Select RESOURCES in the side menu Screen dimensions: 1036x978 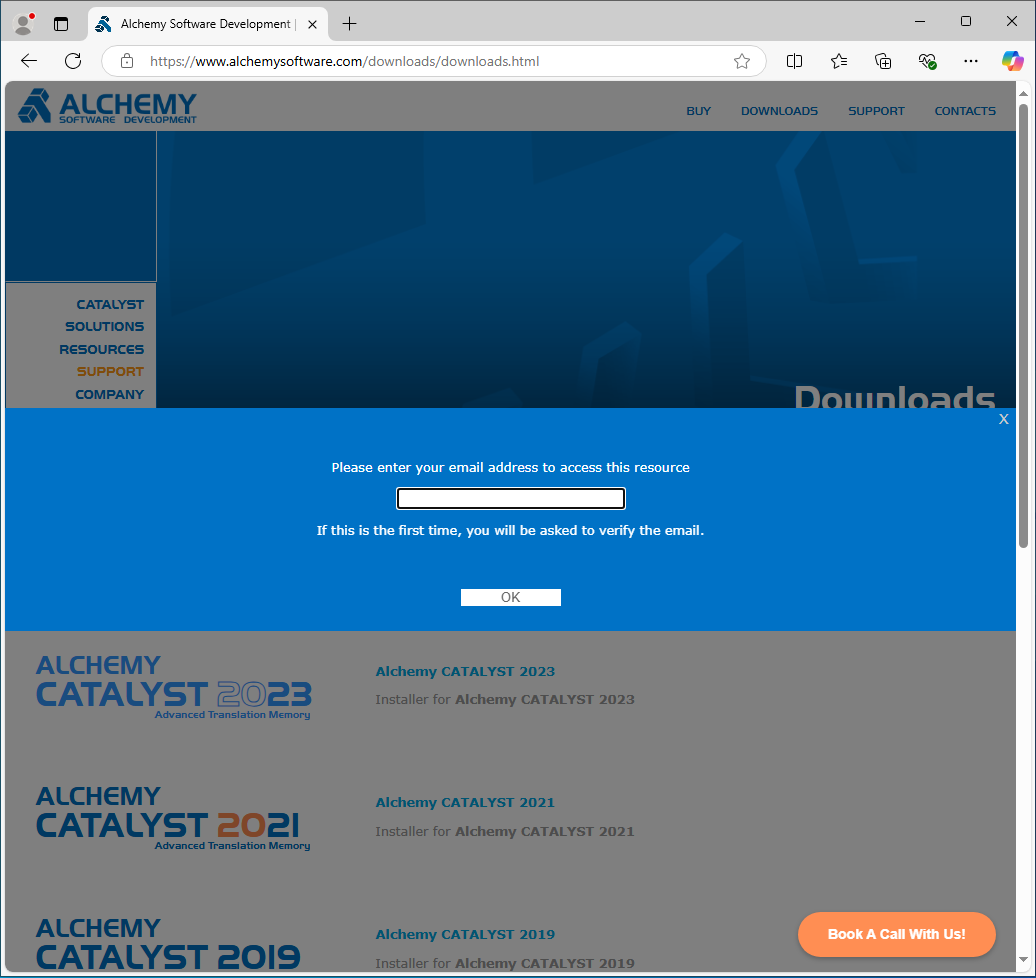(x=102, y=350)
